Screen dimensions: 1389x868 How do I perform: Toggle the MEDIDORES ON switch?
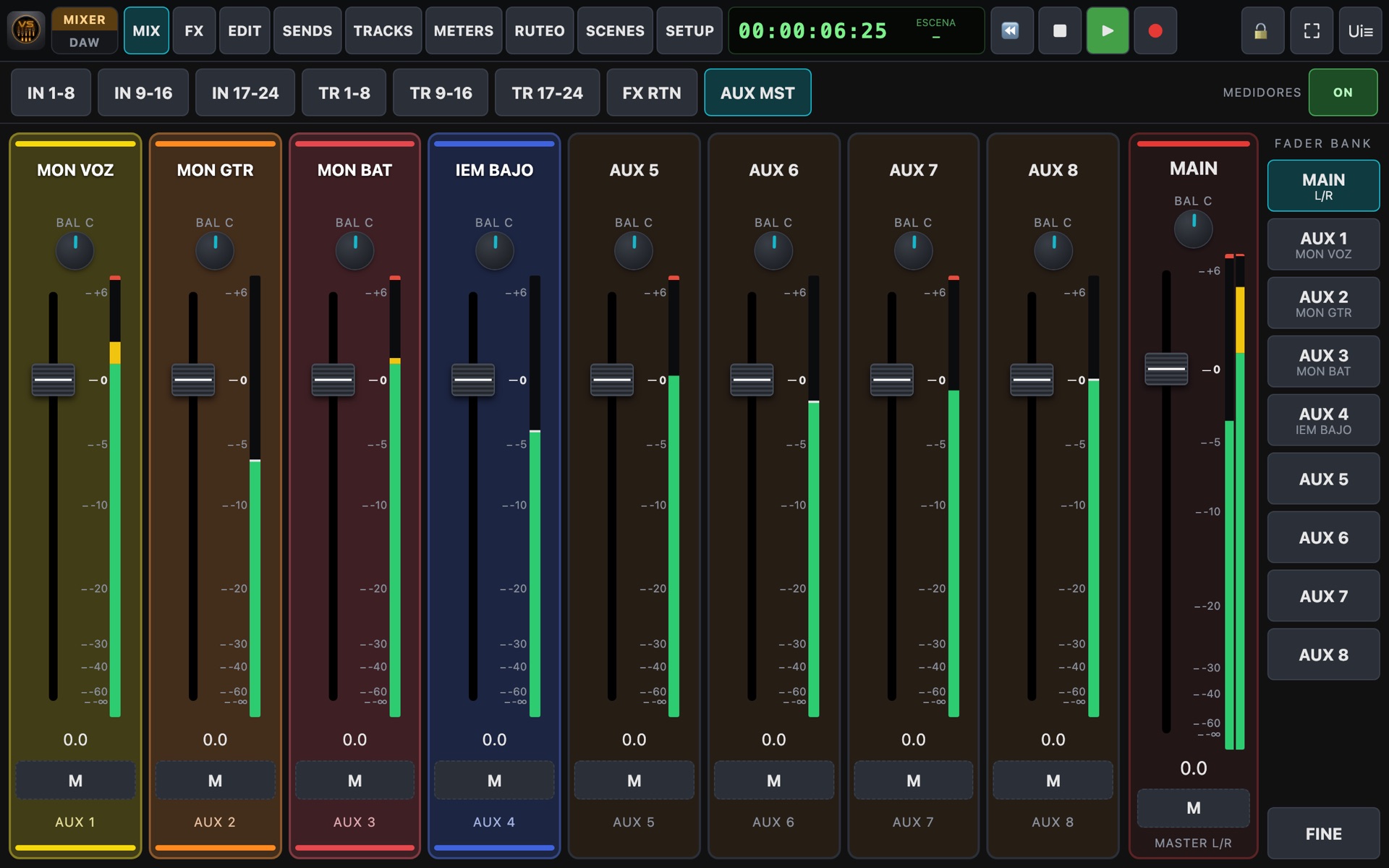pyautogui.click(x=1343, y=93)
